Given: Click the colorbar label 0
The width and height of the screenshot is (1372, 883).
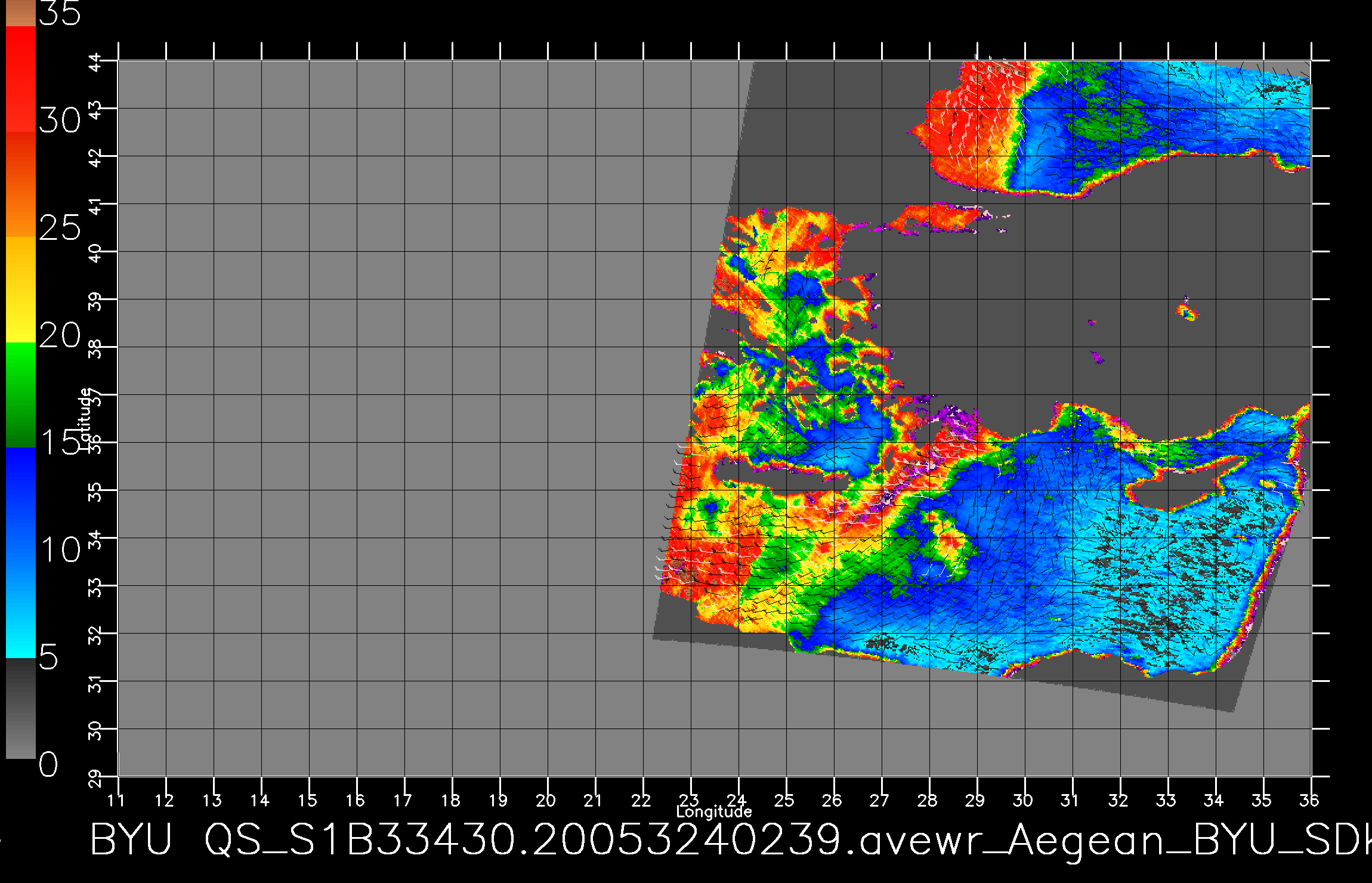Looking at the screenshot, I should (49, 764).
